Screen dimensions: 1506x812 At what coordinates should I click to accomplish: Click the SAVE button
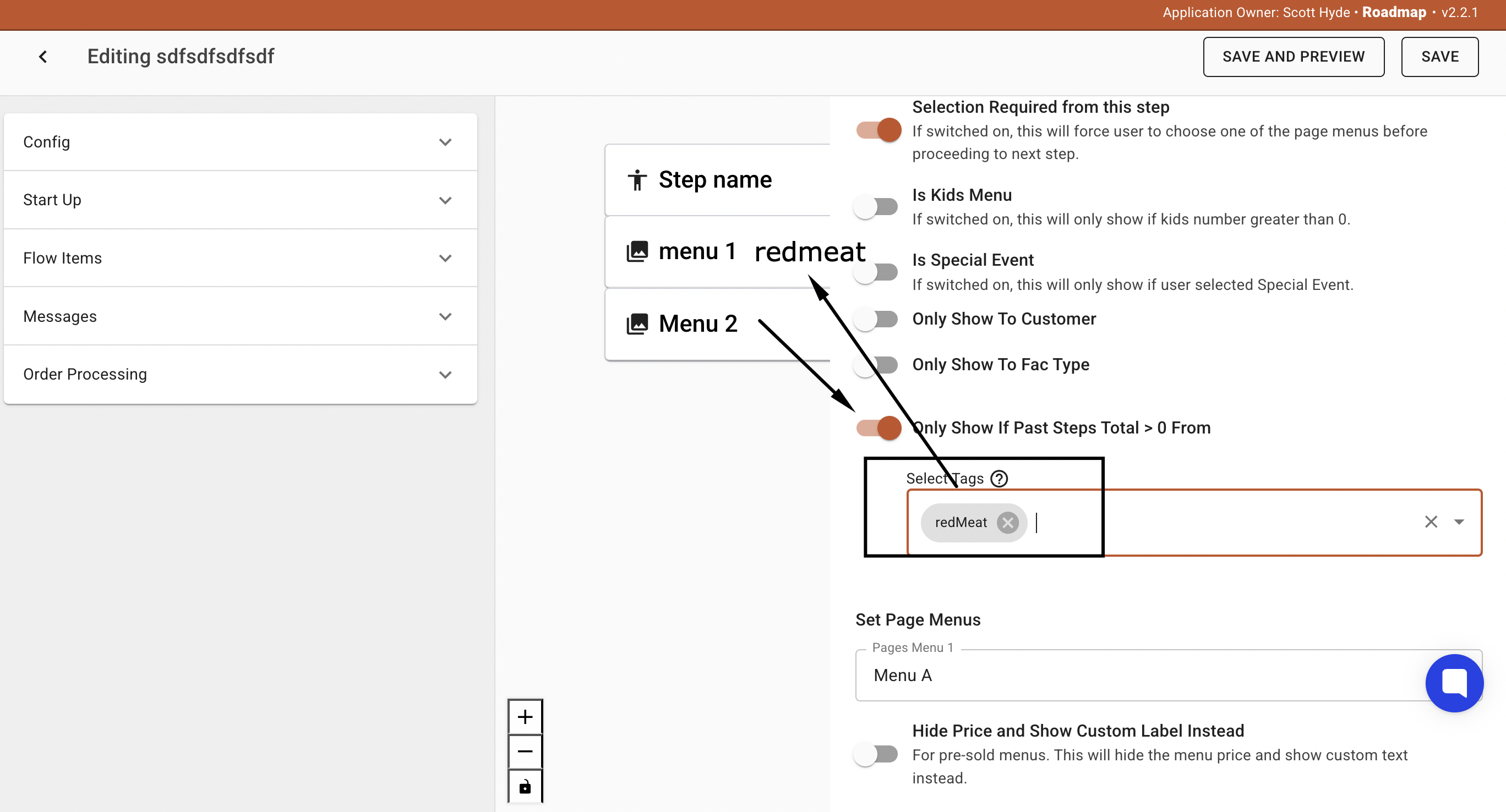(1439, 57)
